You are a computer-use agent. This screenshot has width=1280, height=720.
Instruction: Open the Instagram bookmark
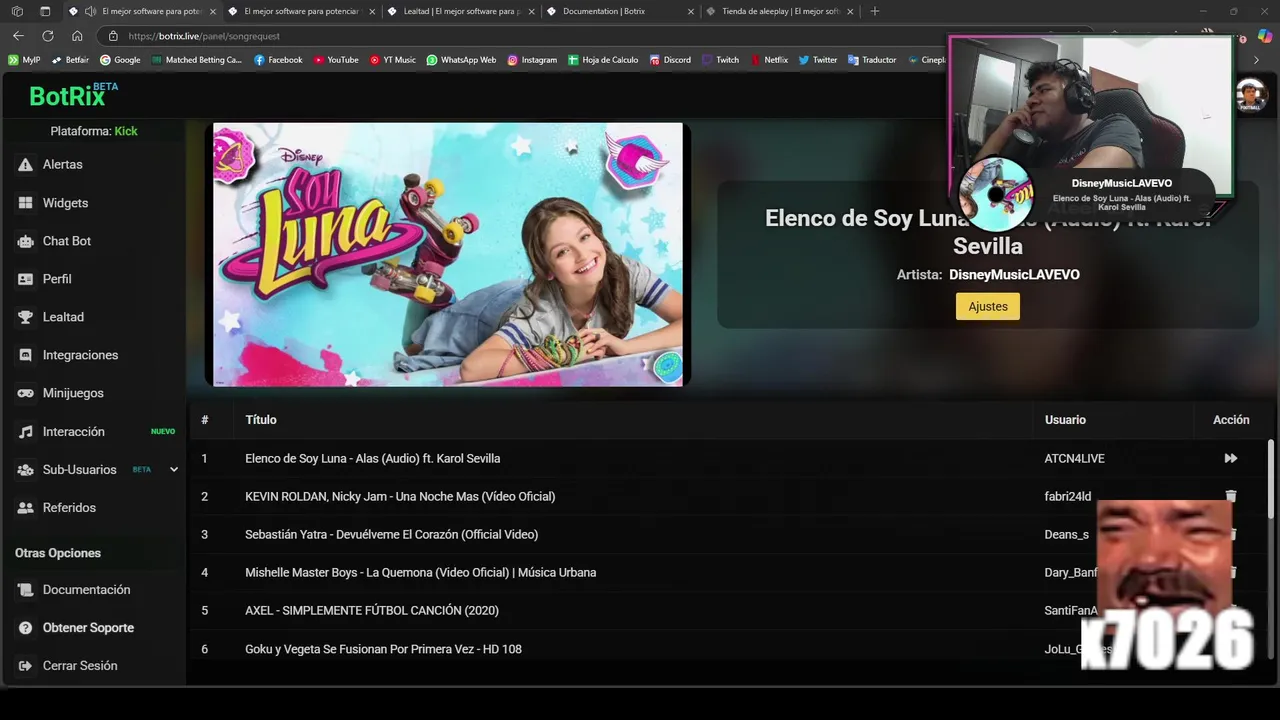coord(532,60)
